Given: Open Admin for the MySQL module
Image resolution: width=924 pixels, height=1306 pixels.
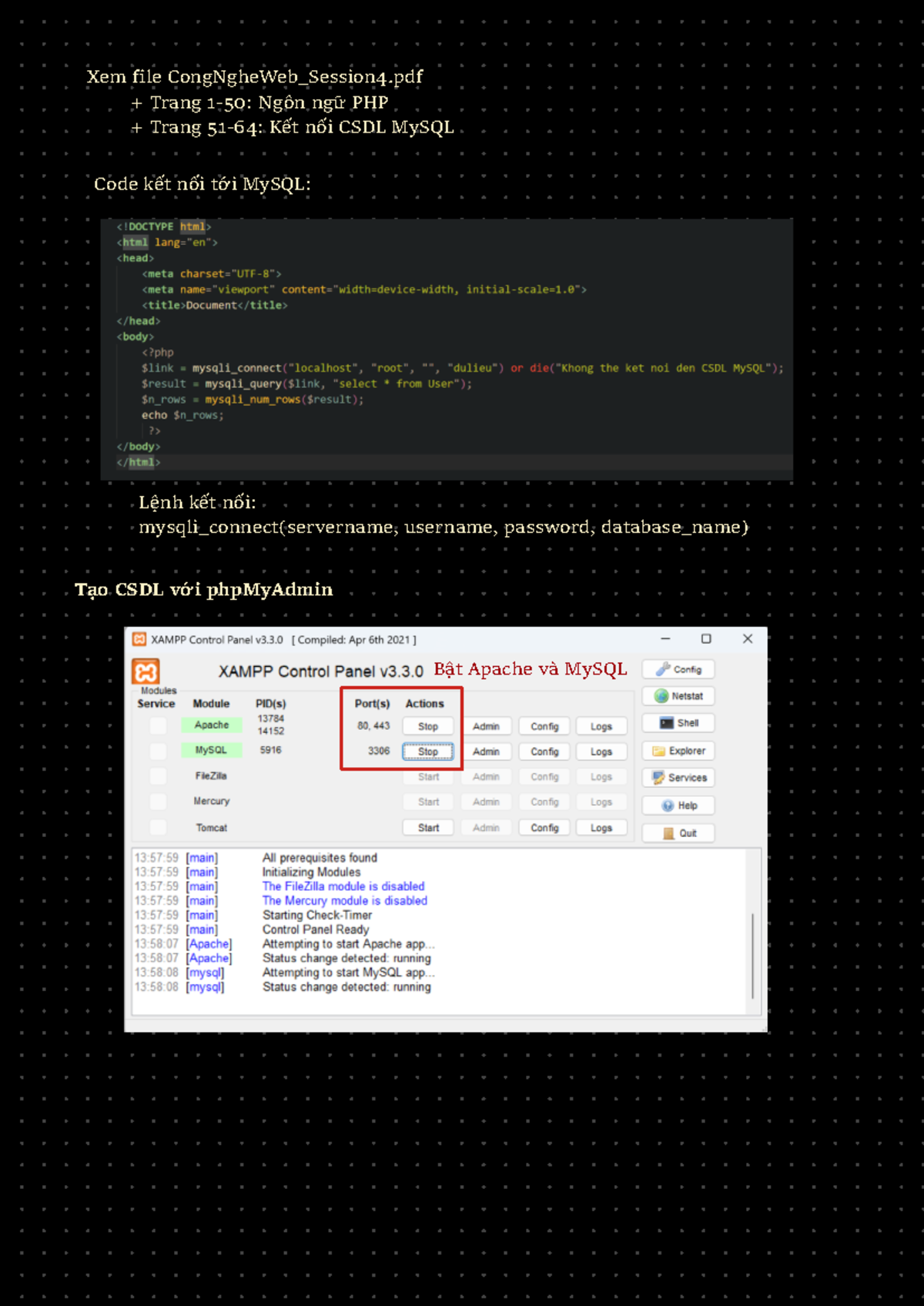Looking at the screenshot, I should pos(486,752).
